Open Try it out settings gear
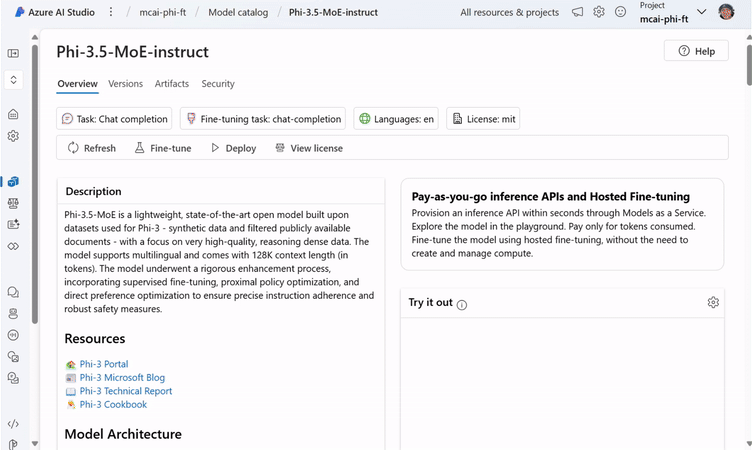 coord(713,302)
